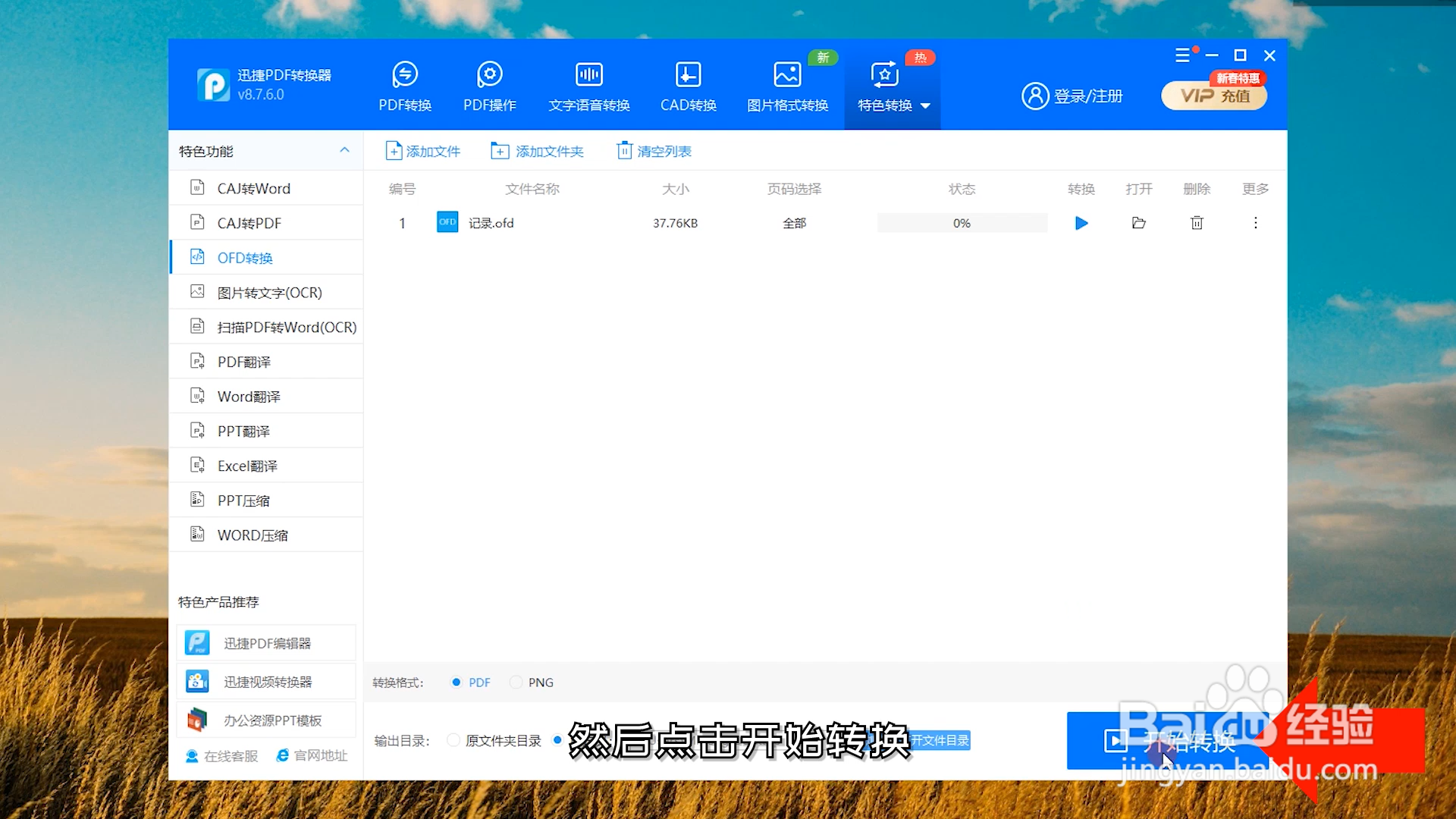Click 在线客服 support link
The height and width of the screenshot is (819, 1456).
click(221, 756)
